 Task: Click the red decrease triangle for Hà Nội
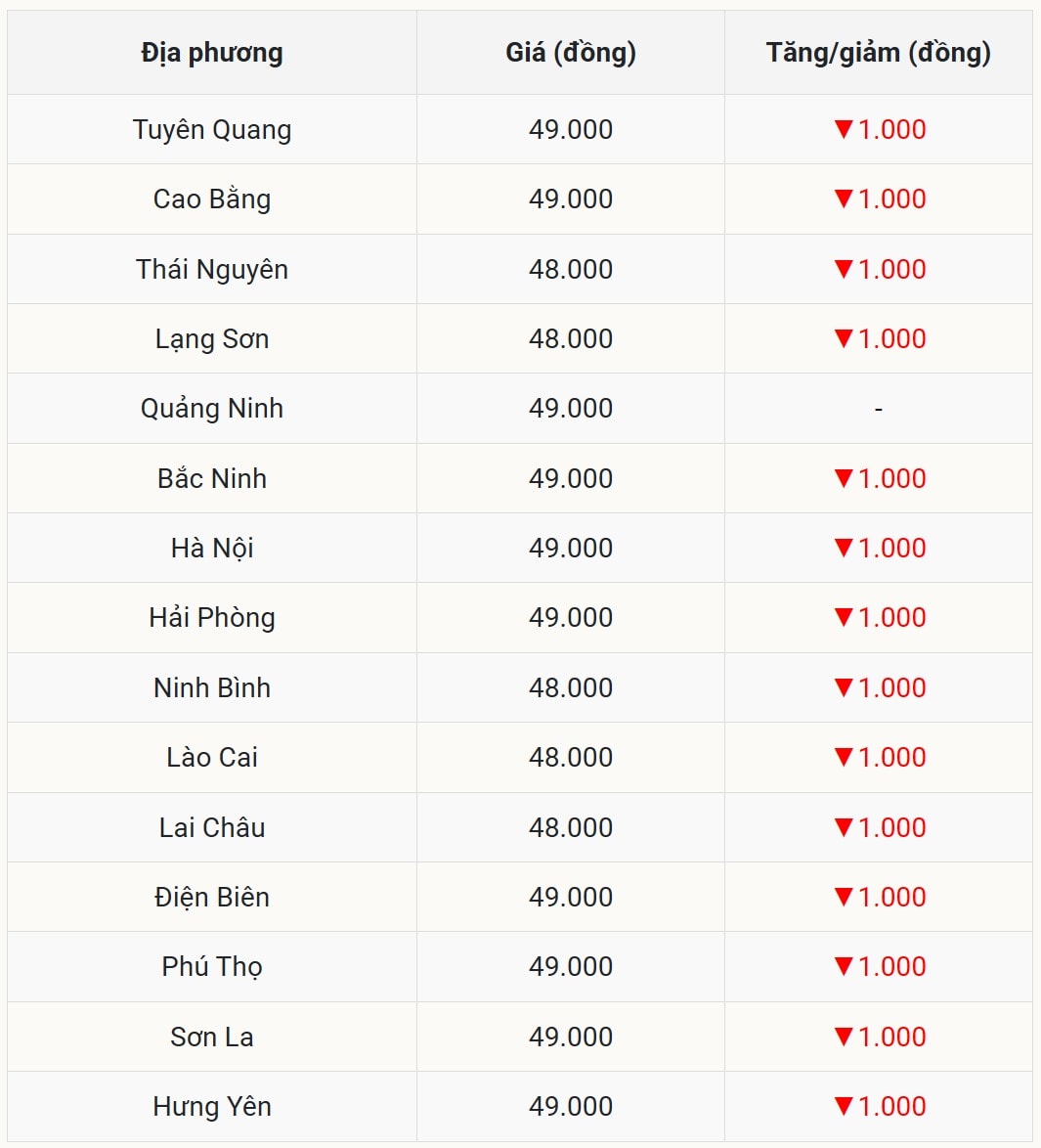(x=844, y=548)
